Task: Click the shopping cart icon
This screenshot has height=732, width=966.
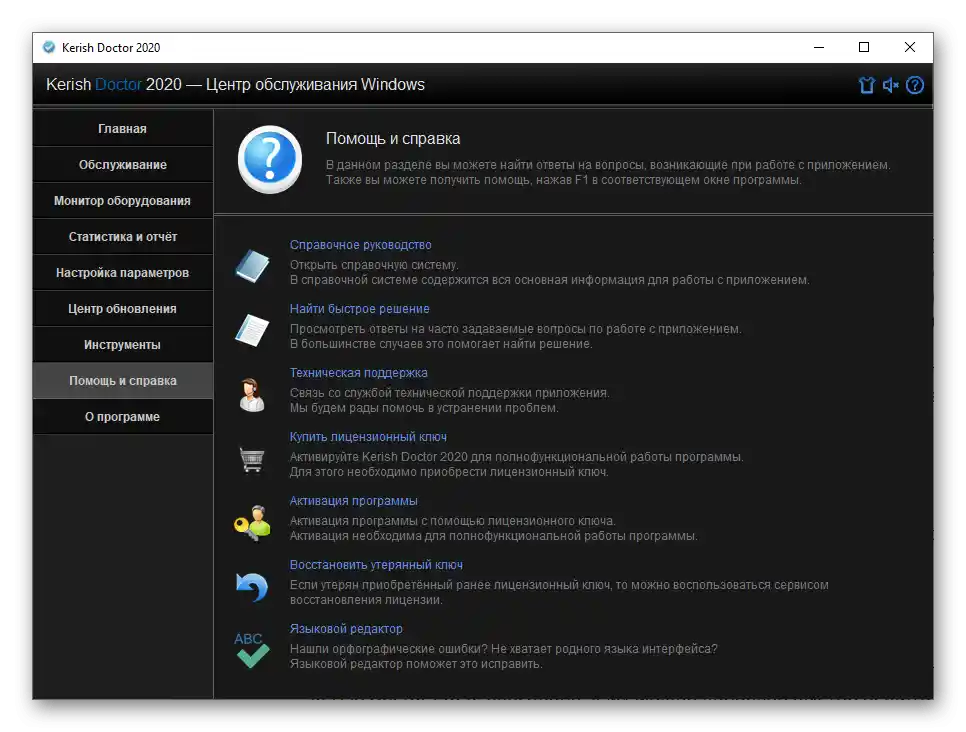Action: [x=252, y=459]
